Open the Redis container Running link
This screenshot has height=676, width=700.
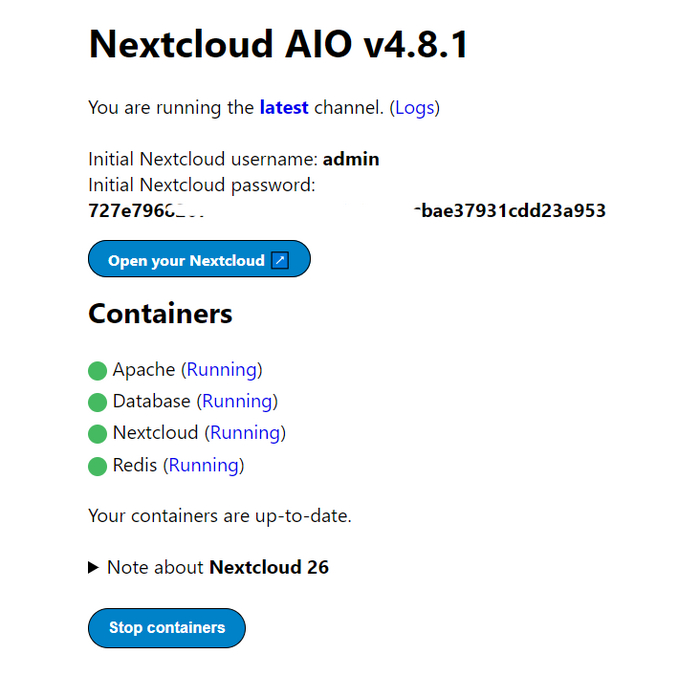[204, 465]
